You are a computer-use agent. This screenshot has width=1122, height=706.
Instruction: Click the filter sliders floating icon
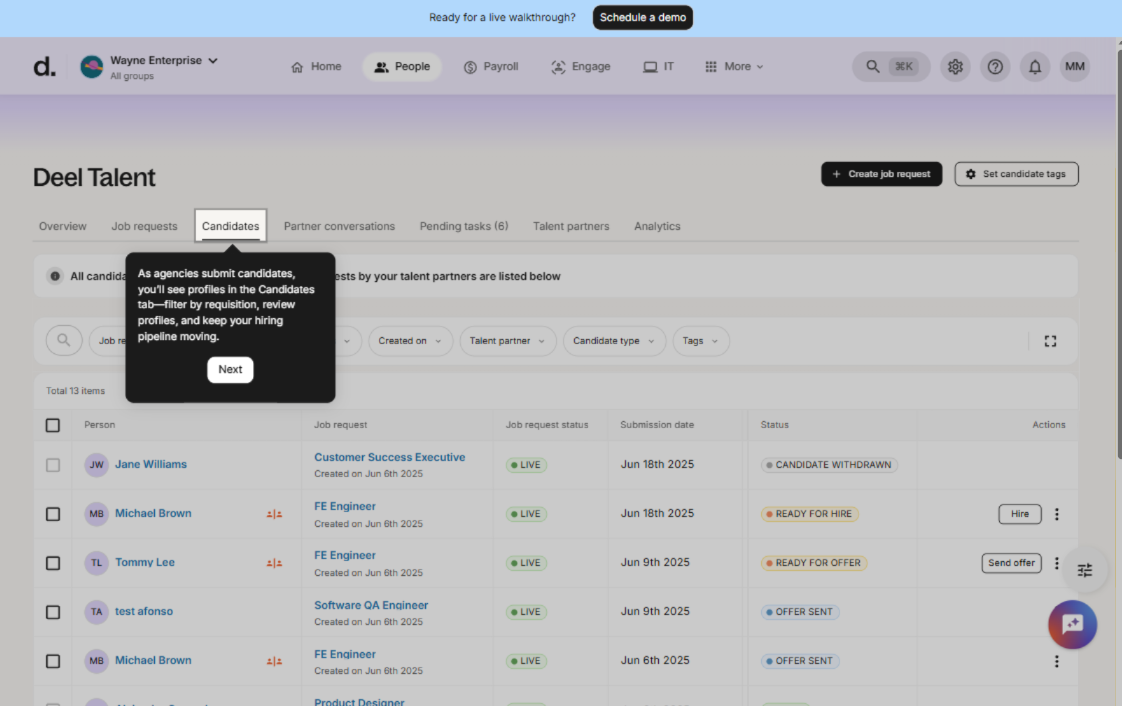(x=1085, y=570)
